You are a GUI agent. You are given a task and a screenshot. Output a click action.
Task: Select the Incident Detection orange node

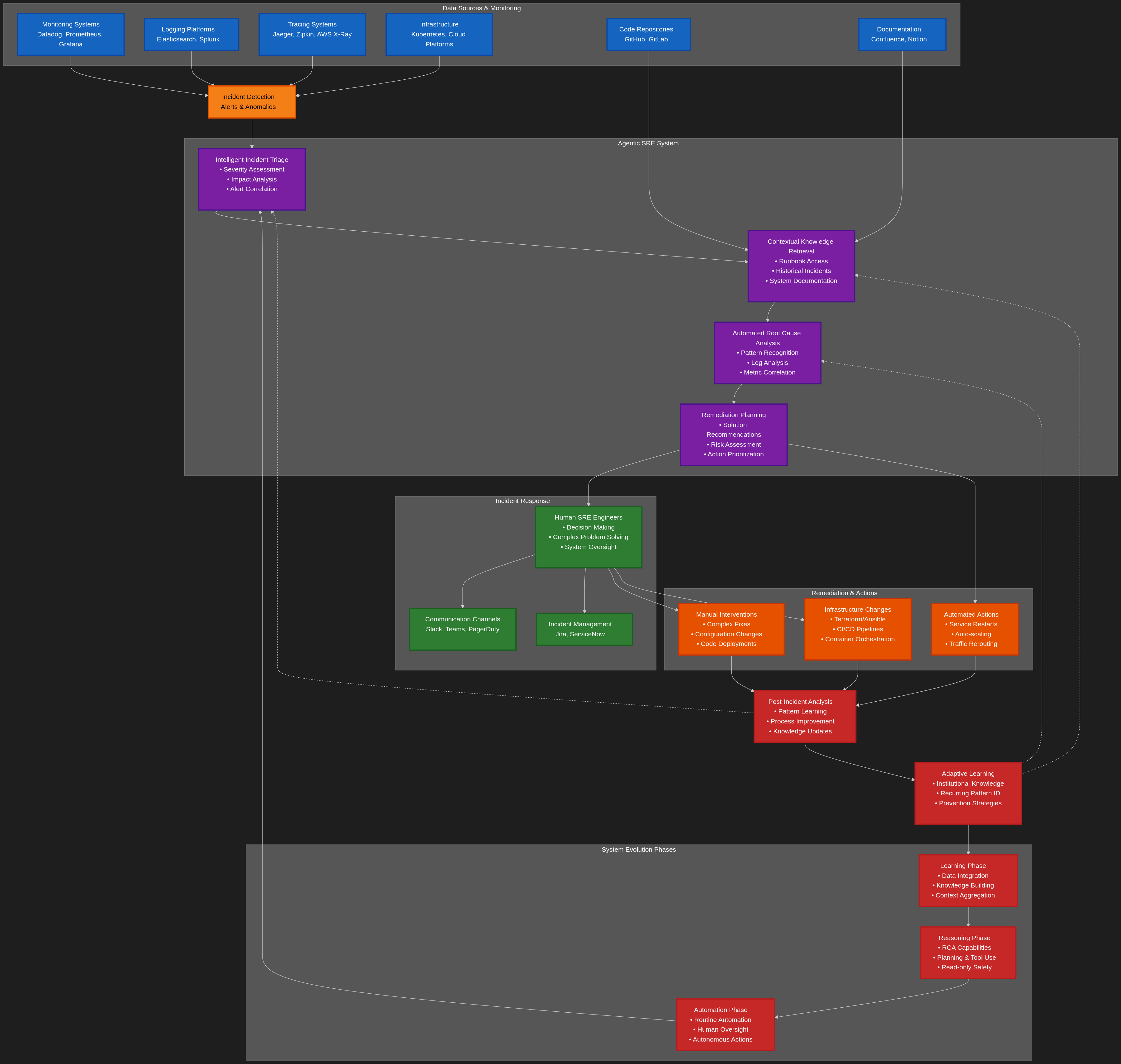point(252,102)
